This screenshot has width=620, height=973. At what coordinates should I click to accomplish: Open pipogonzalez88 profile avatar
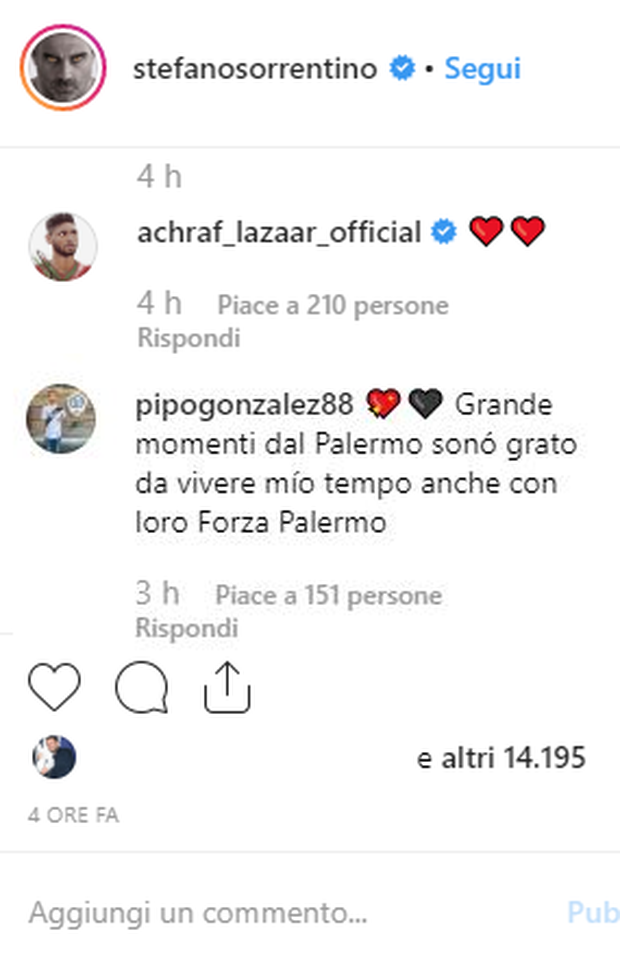click(61, 419)
